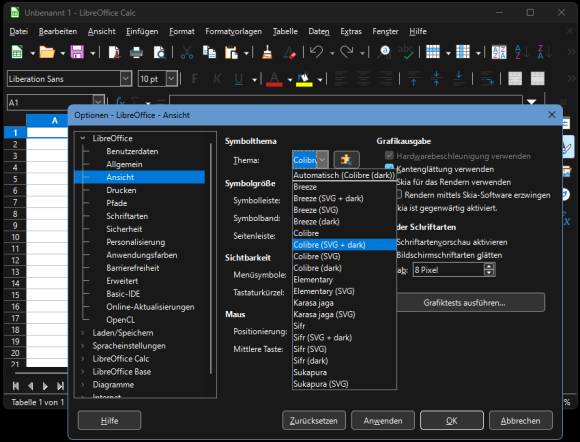Open the Ansicht menu

[x=102, y=31]
